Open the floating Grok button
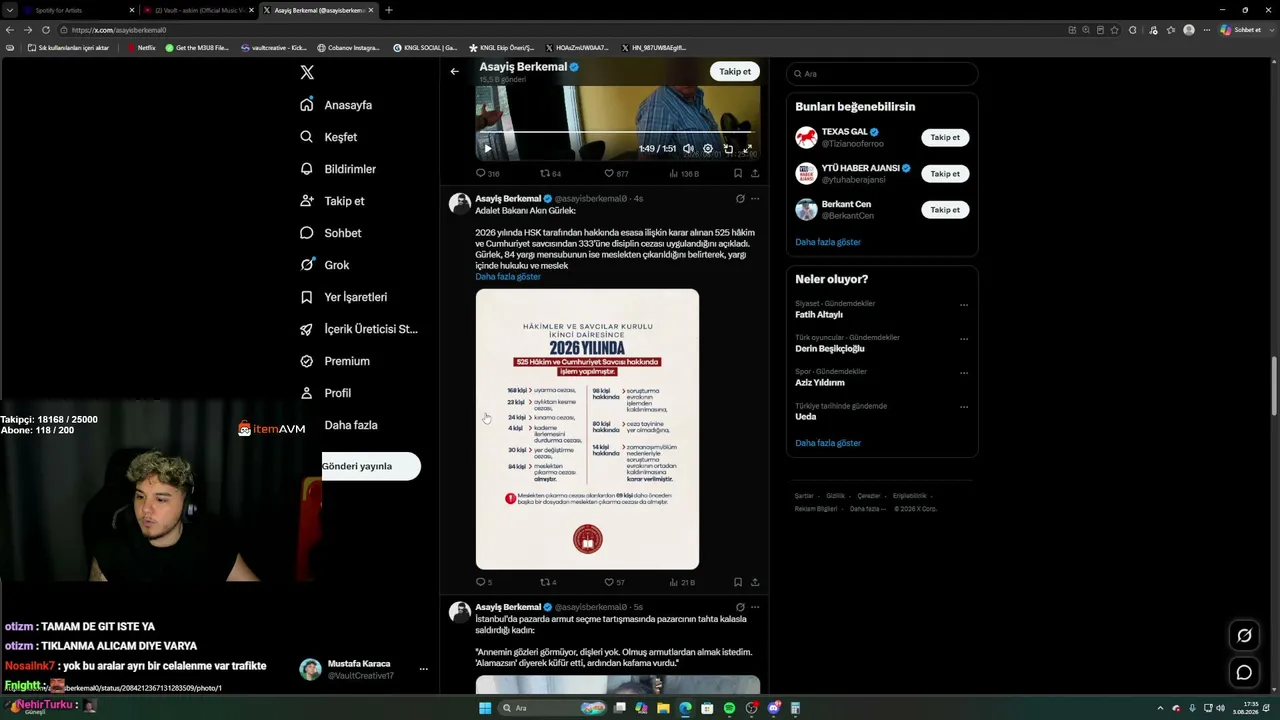 (x=1244, y=635)
